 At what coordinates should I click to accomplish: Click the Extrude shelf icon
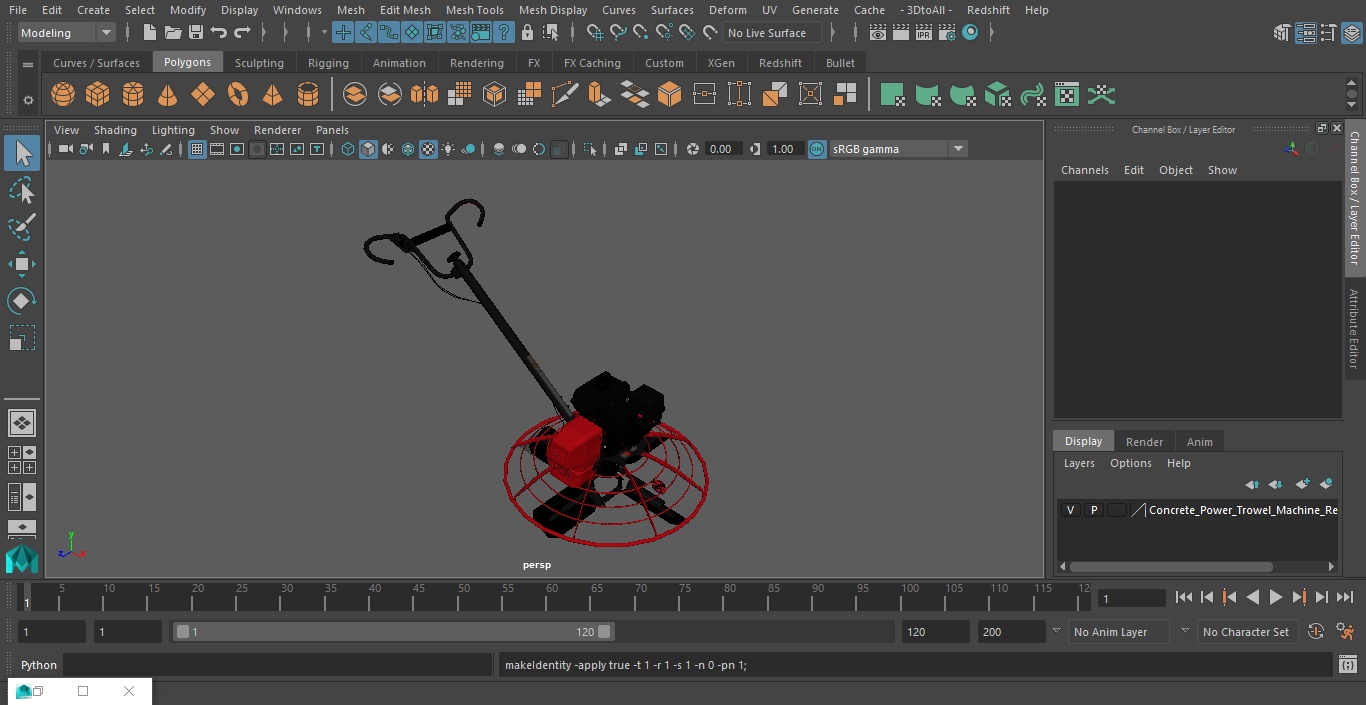[598, 95]
